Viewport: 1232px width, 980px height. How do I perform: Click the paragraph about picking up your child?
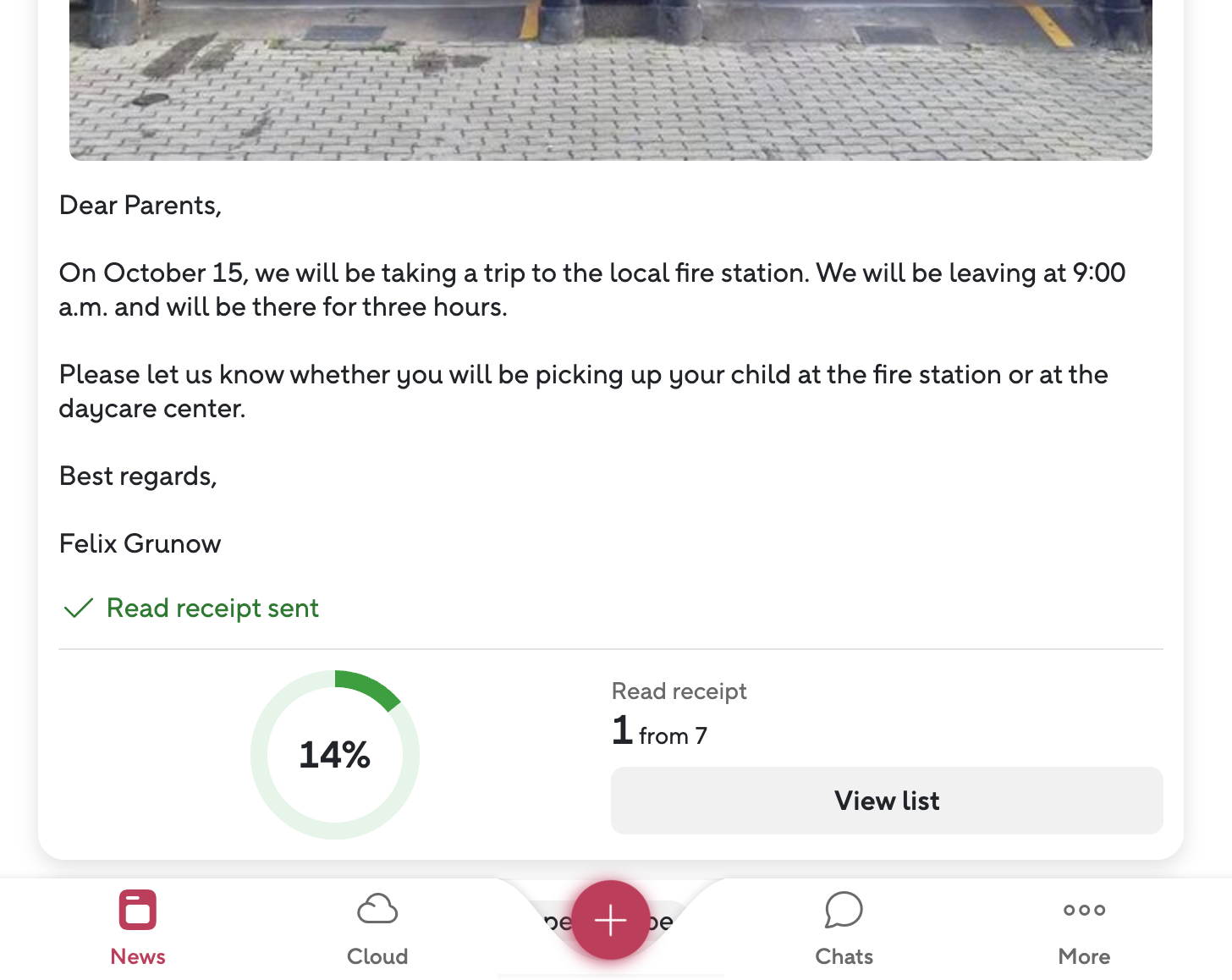[x=583, y=391]
